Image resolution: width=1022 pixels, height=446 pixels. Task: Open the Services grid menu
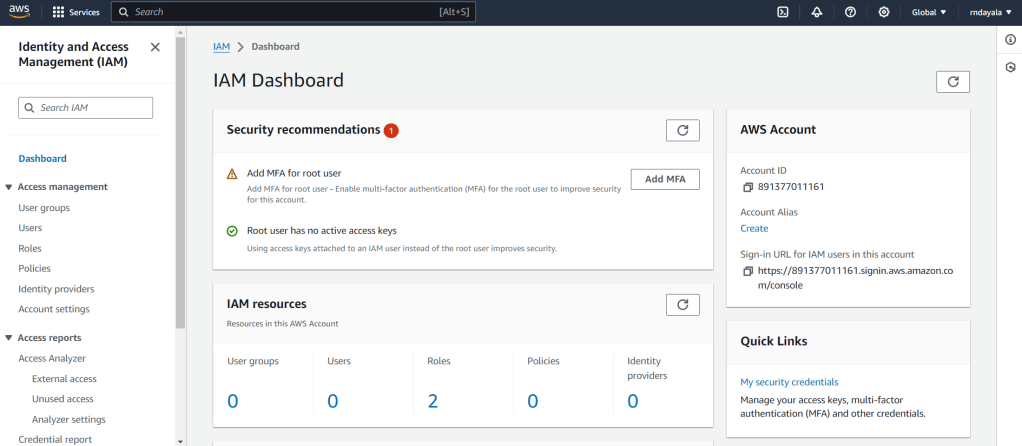(76, 12)
